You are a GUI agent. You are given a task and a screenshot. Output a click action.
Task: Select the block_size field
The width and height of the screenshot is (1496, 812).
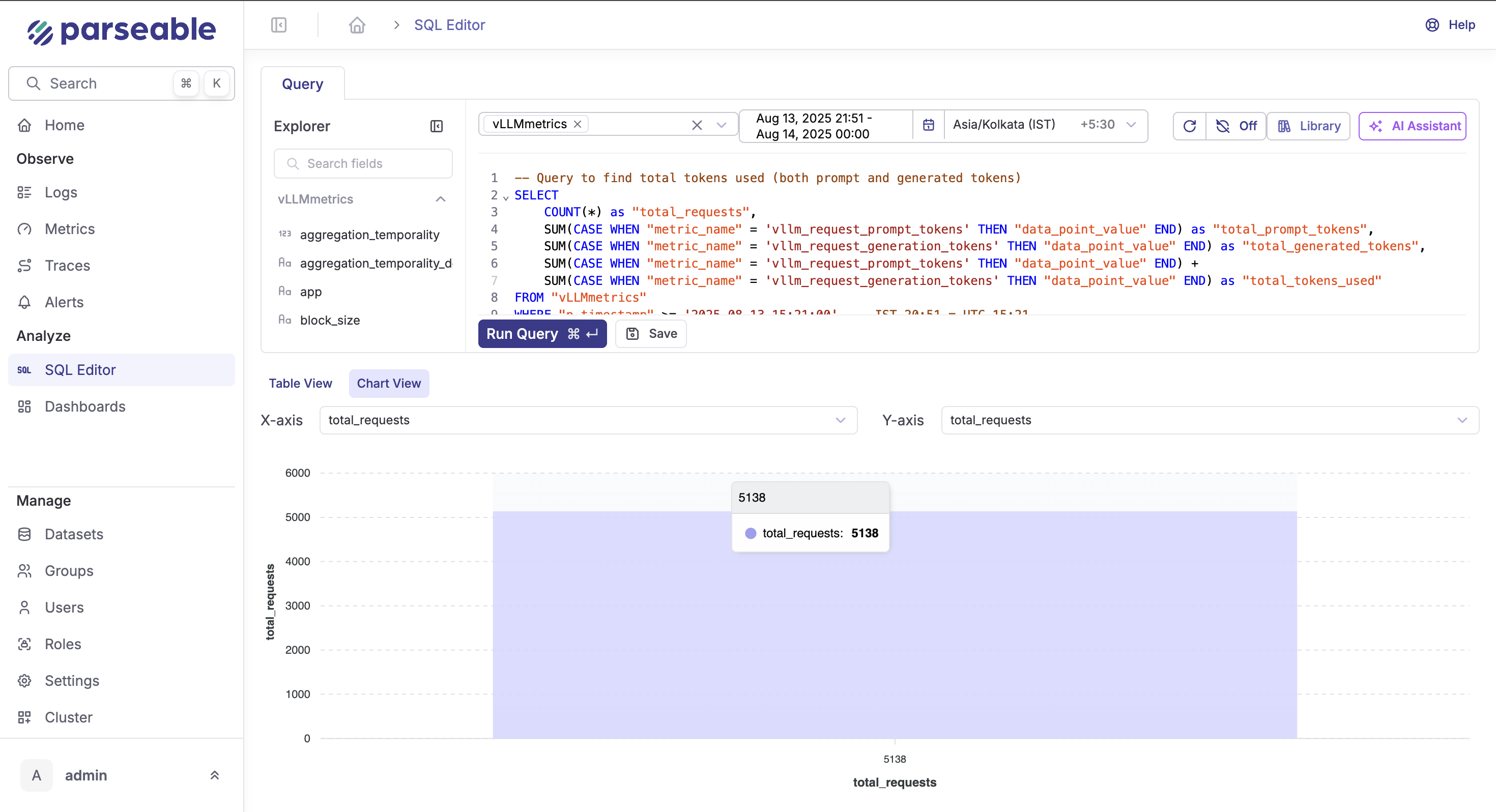pos(330,320)
